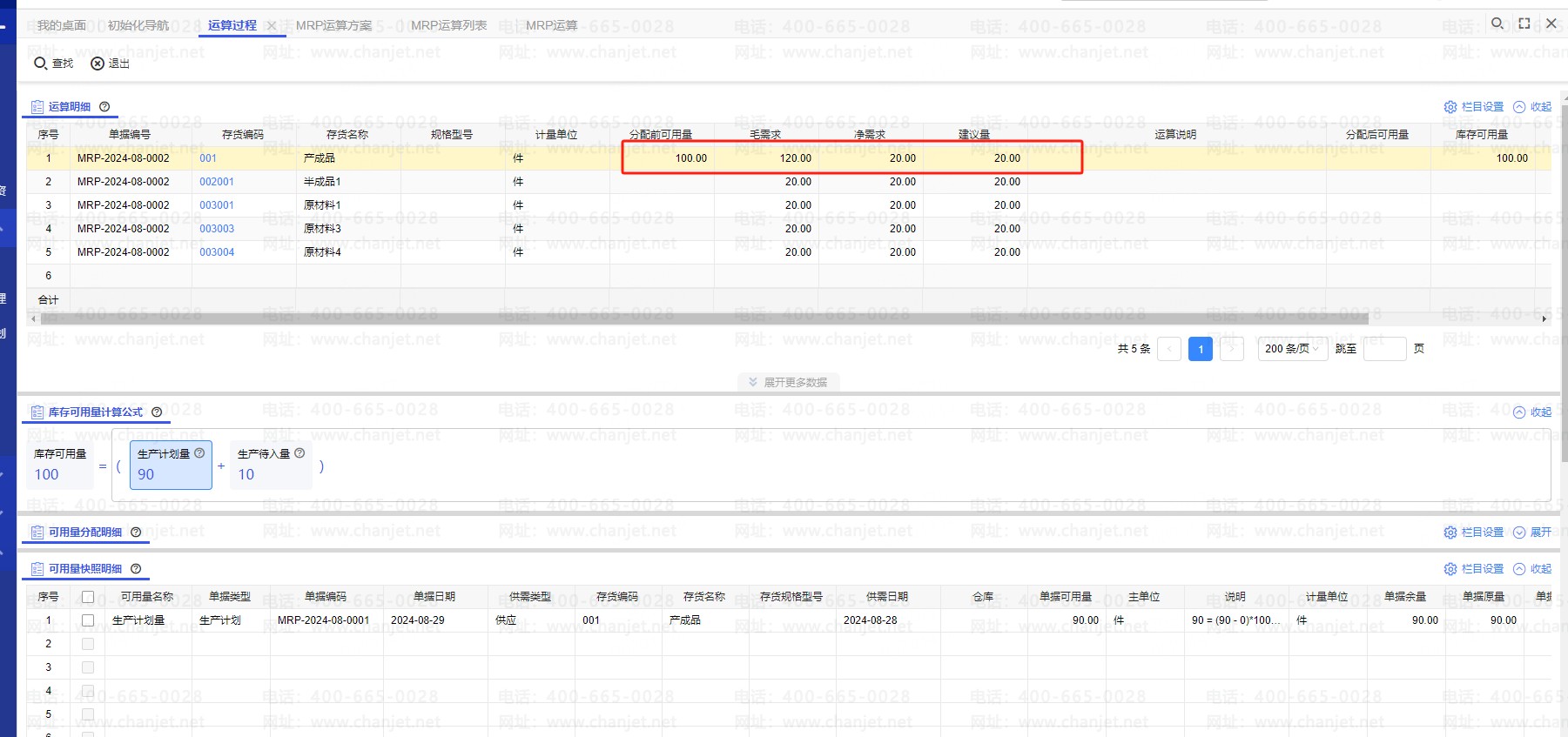1568x737 pixels.
Task: Switch to the MRP运算 tab
Action: point(551,25)
